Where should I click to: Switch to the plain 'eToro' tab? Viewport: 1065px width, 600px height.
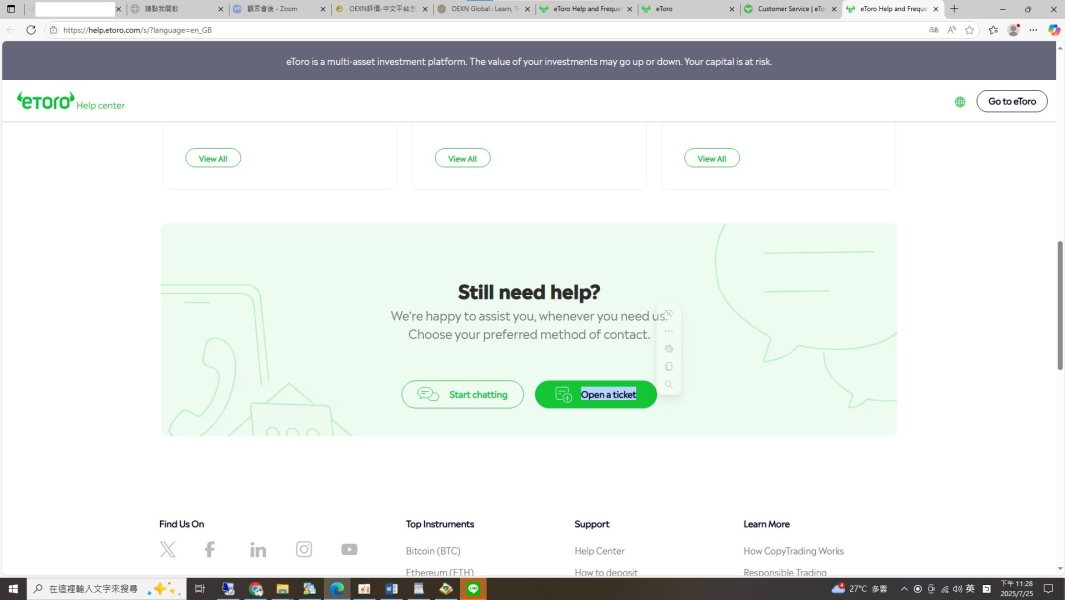tap(687, 9)
